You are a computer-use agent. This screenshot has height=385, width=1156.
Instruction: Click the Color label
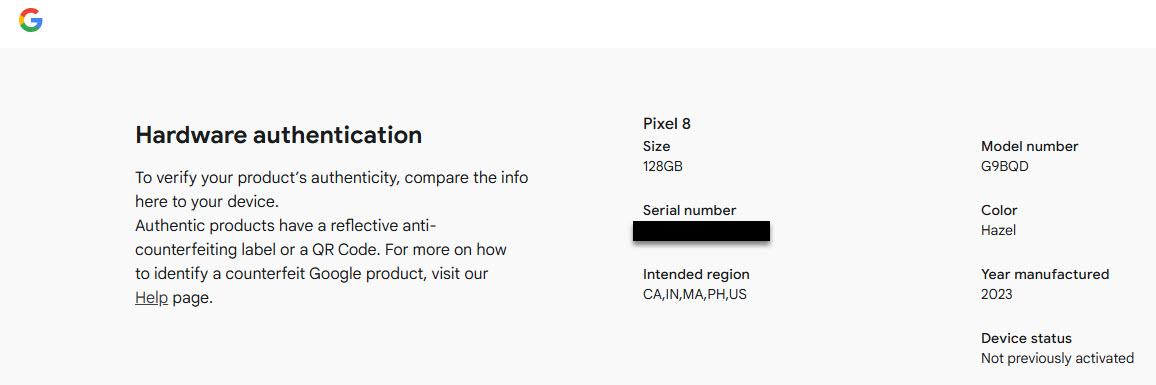click(x=999, y=210)
